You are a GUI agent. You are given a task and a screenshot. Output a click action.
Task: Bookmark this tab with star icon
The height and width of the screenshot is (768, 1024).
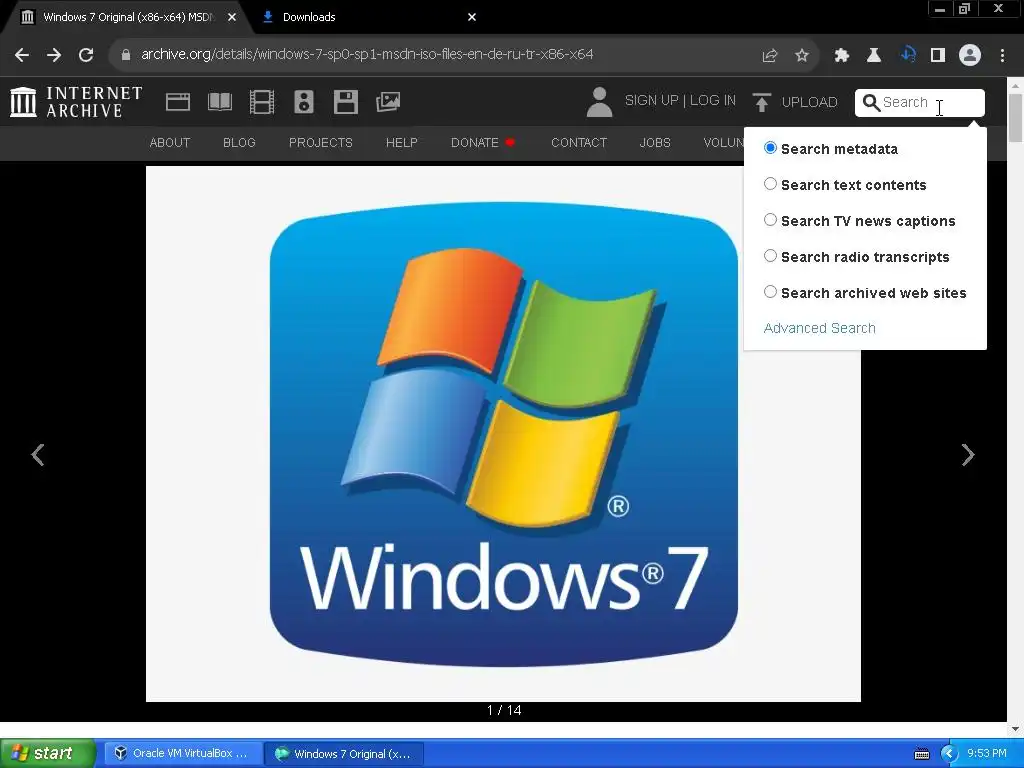802,55
